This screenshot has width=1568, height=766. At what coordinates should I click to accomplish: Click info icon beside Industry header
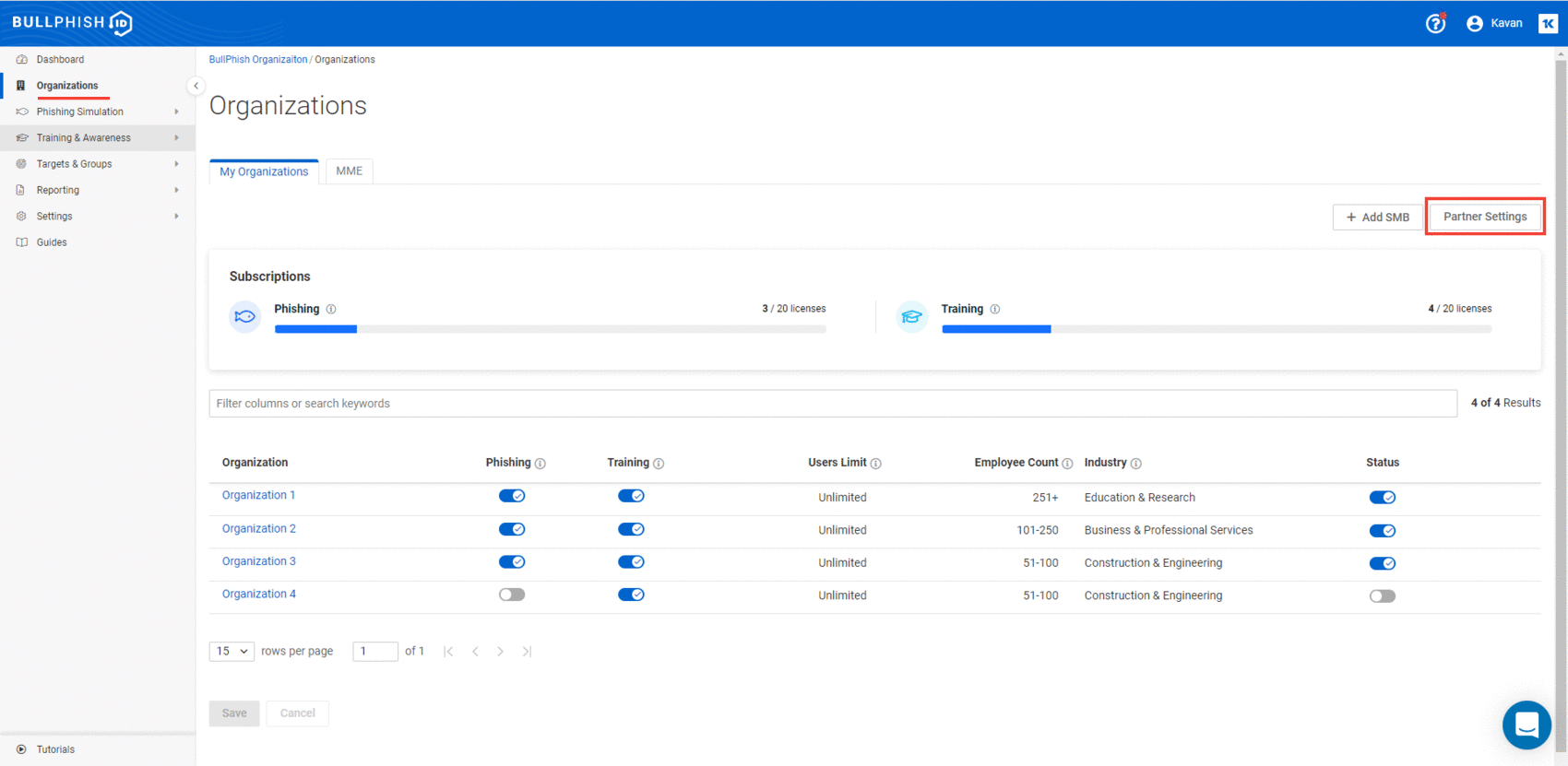1136,464
